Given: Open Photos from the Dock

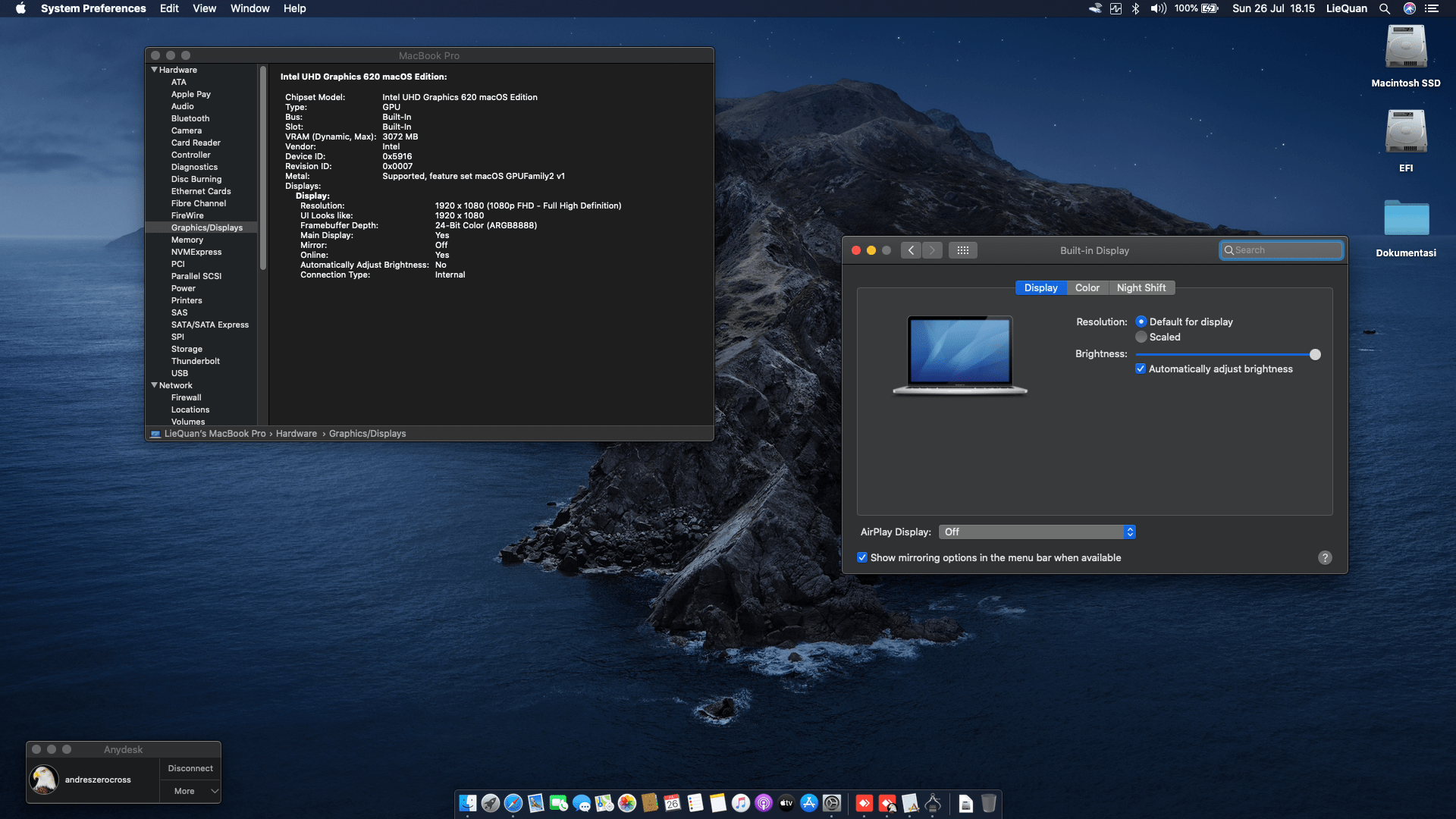Looking at the screenshot, I should click(x=627, y=803).
